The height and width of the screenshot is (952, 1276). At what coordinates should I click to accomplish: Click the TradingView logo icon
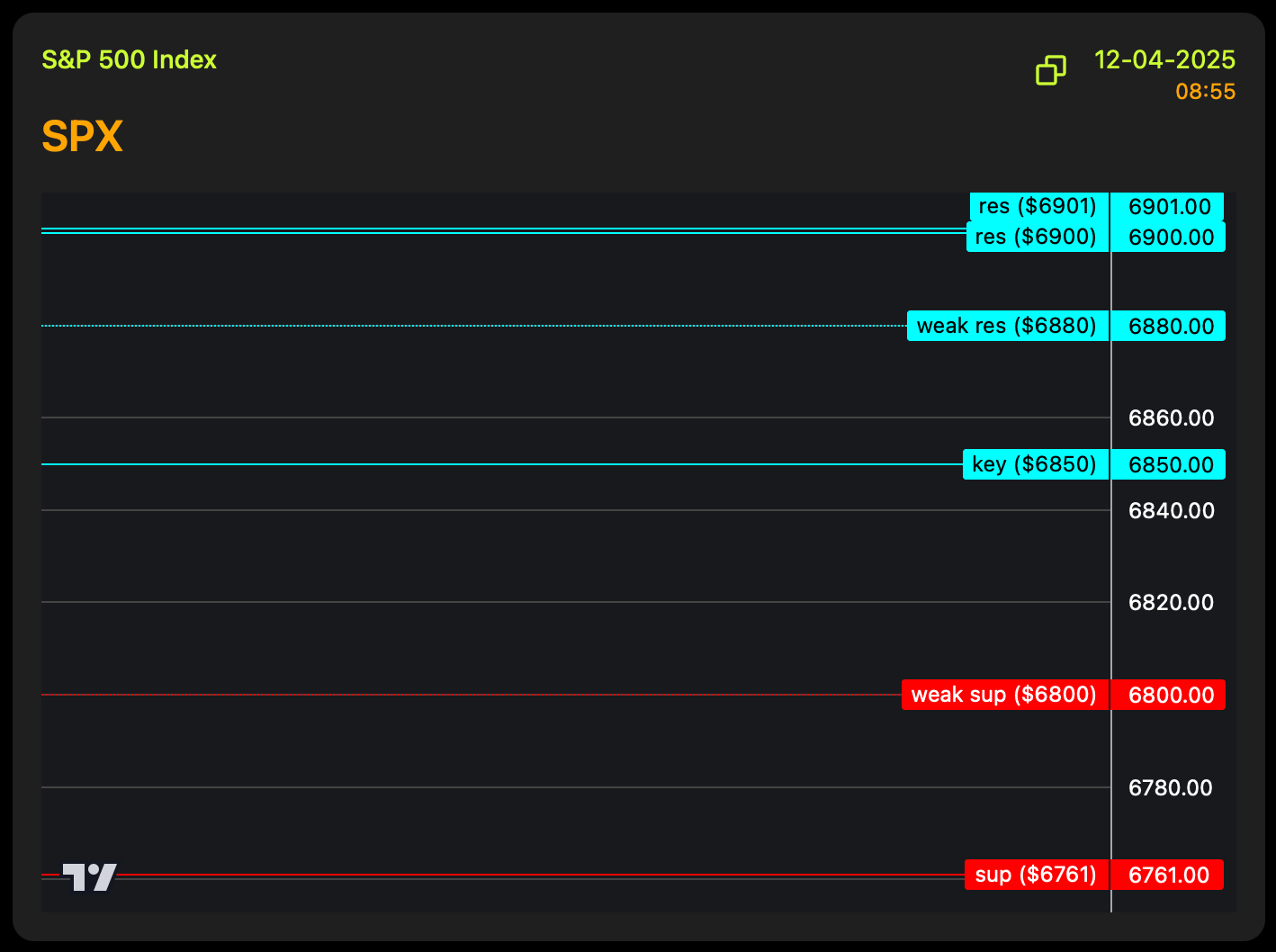tap(89, 876)
